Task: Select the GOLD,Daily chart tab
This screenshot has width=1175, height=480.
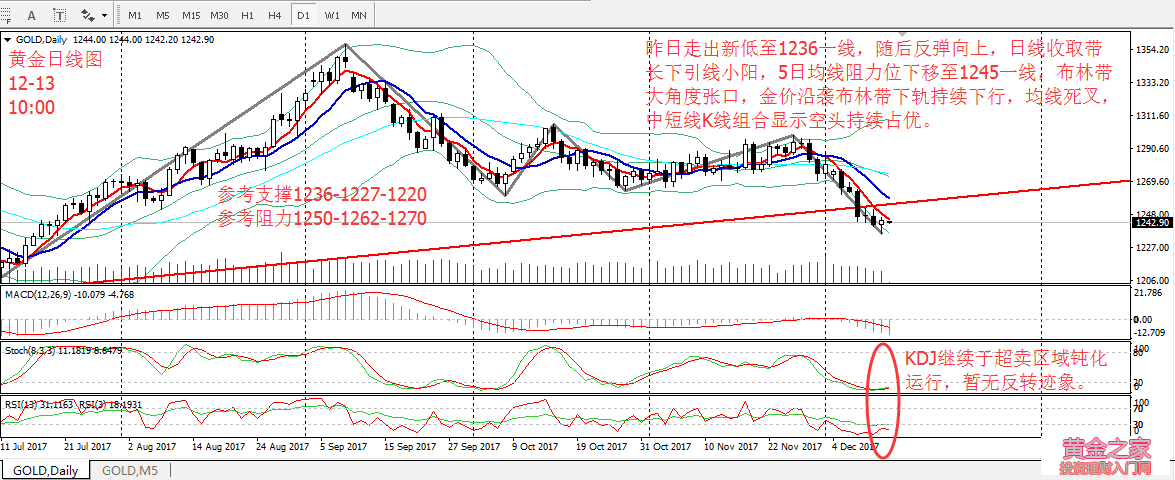Action: click(x=44, y=470)
